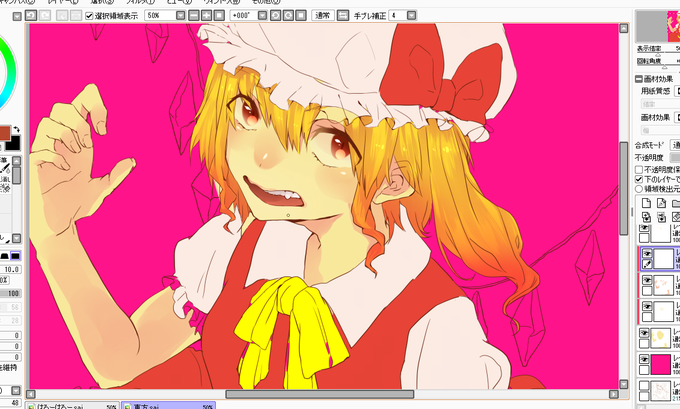The image size is (680, 409).
Task: Click the transfer down layer button
Action: coord(646,217)
